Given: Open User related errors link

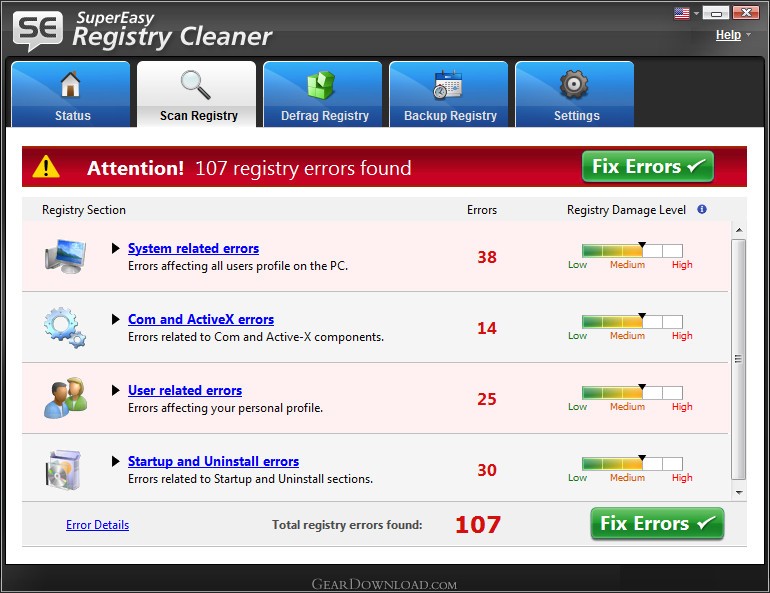Looking at the screenshot, I should [185, 390].
